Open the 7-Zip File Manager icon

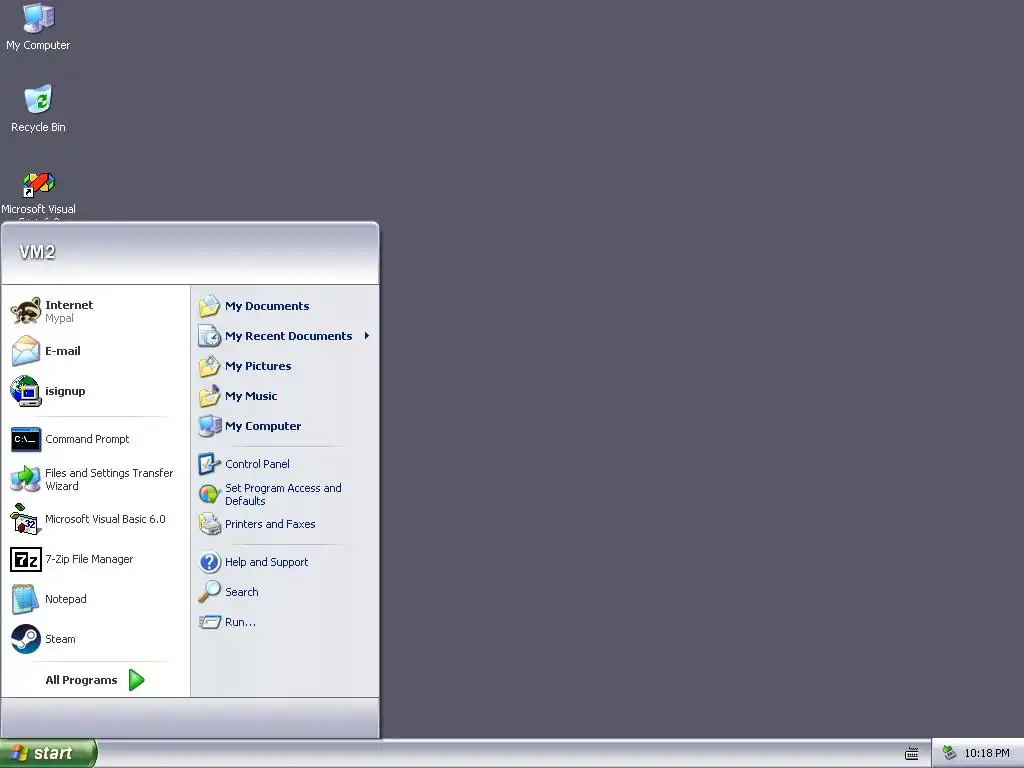[x=26, y=560]
